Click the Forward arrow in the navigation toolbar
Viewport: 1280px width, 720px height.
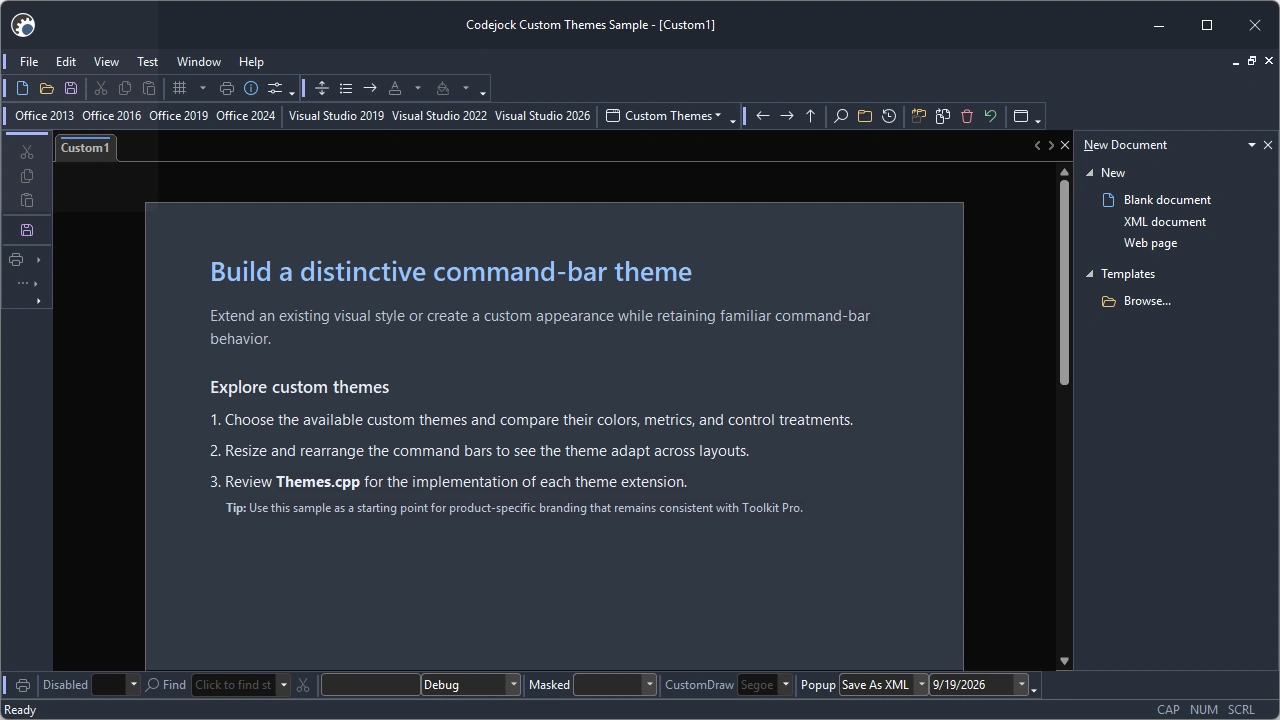787,116
